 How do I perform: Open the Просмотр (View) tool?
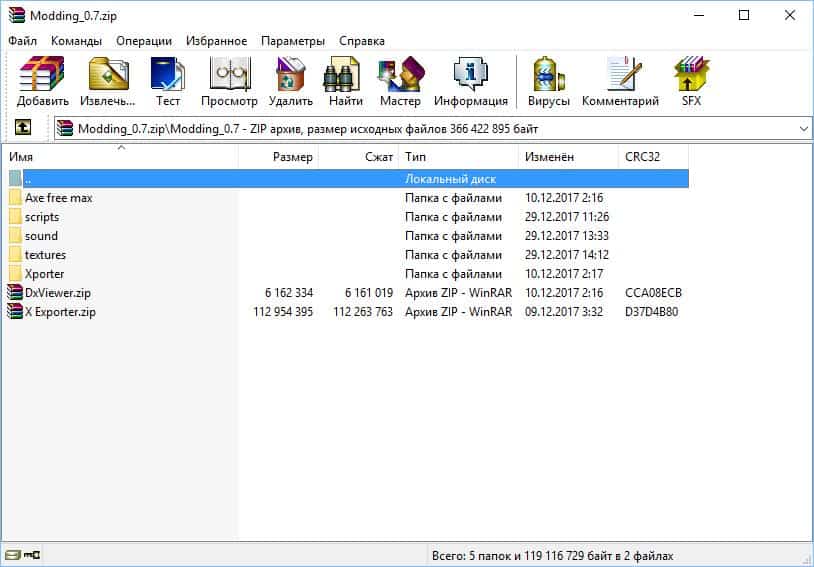(229, 81)
